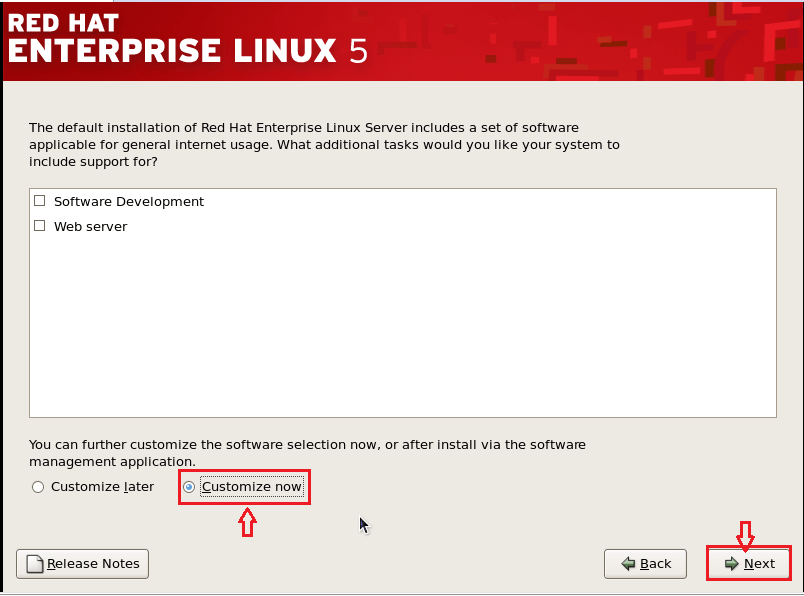The image size is (804, 596).
Task: Click the Release Notes document icon
Action: click(x=35, y=564)
